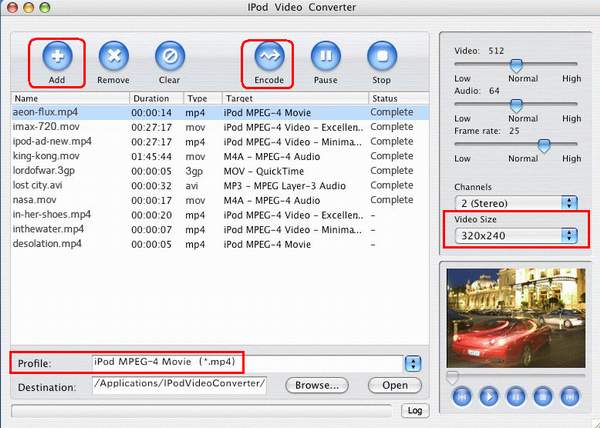Select the nasa.mov row

pos(220,200)
